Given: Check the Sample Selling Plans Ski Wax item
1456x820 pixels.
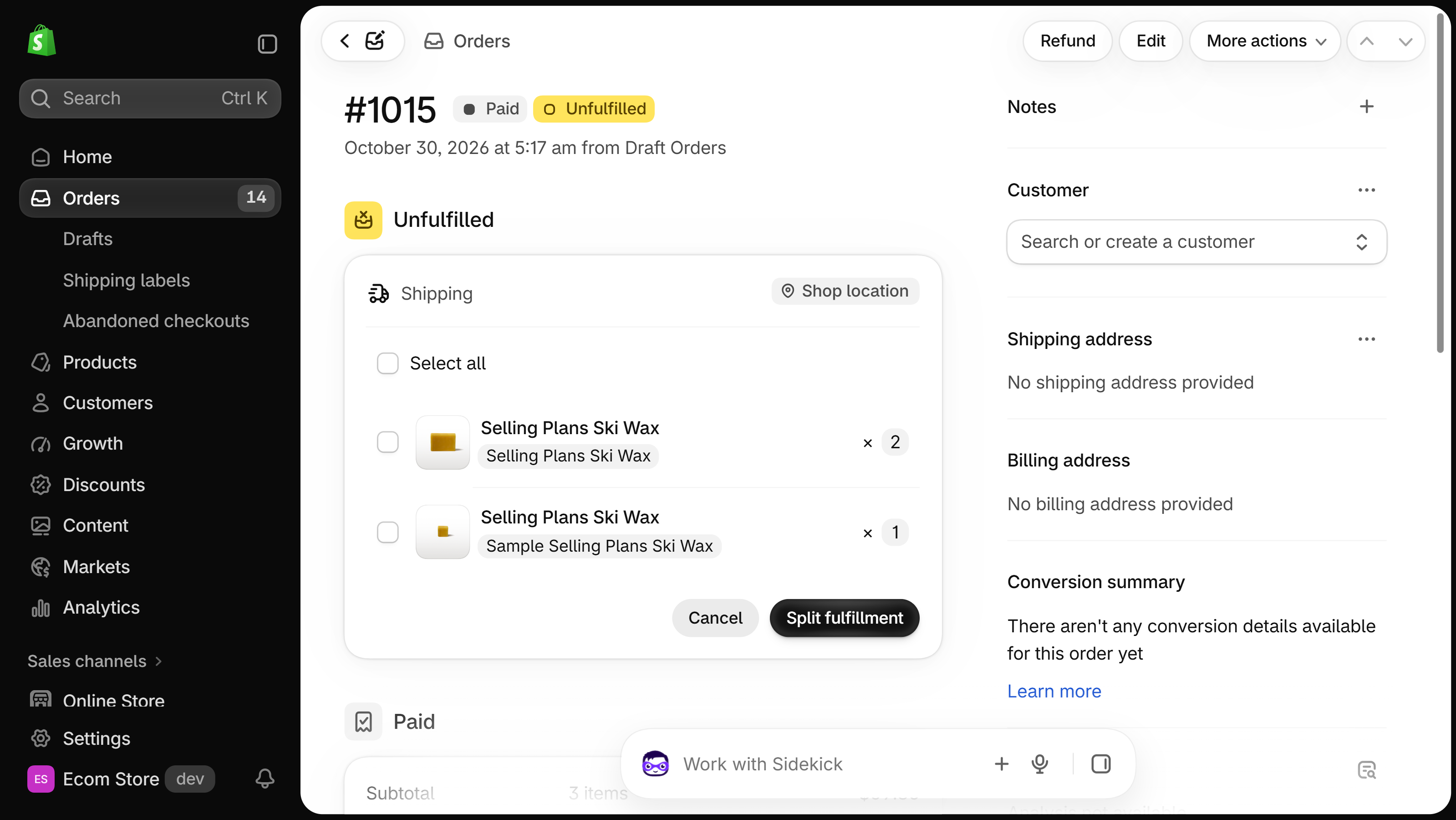Looking at the screenshot, I should [x=388, y=532].
